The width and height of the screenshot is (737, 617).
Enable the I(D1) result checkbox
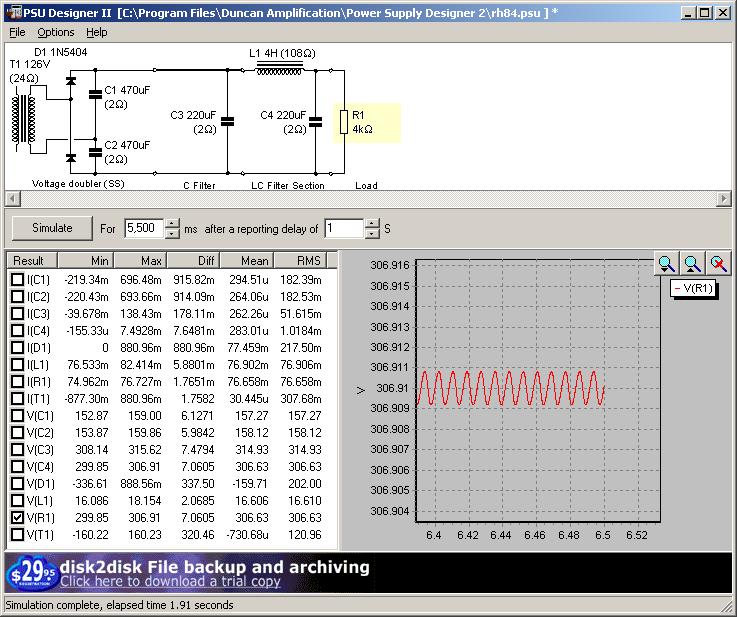pyautogui.click(x=17, y=348)
